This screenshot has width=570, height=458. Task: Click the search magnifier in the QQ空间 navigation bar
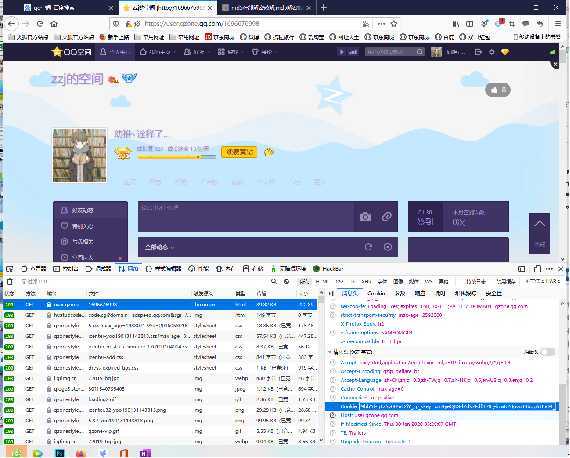pos(420,52)
